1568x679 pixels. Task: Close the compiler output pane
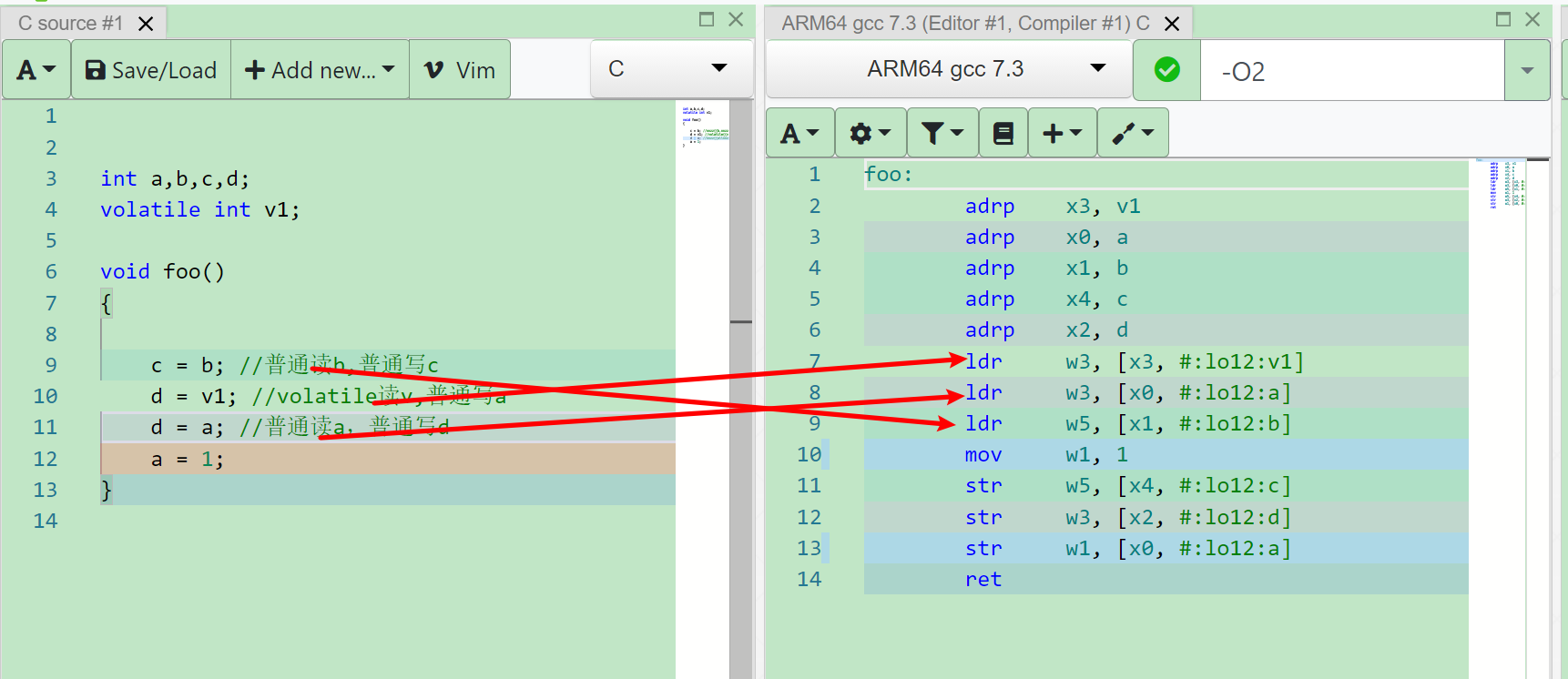tap(1532, 19)
